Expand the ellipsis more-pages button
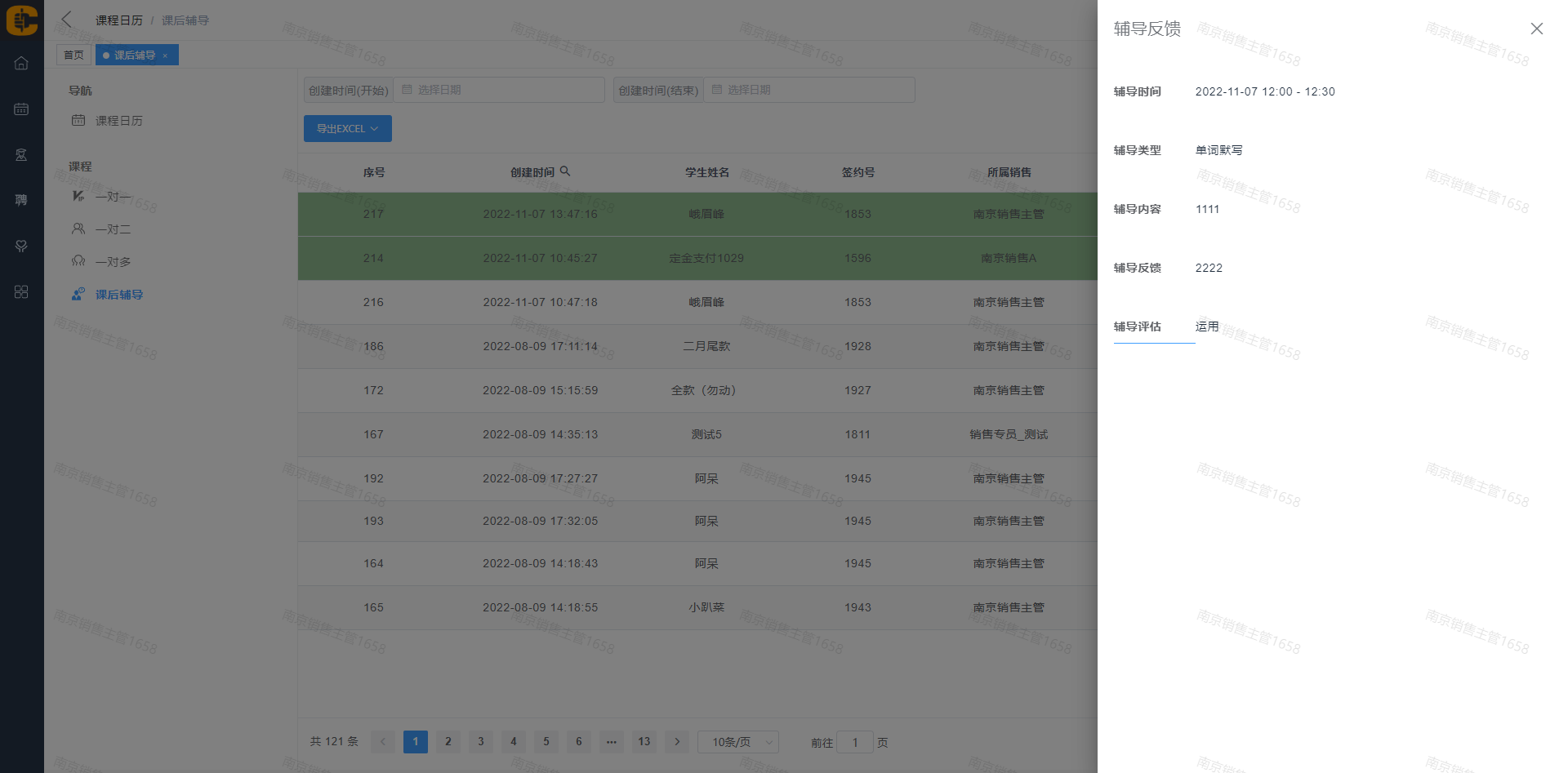 click(x=611, y=742)
